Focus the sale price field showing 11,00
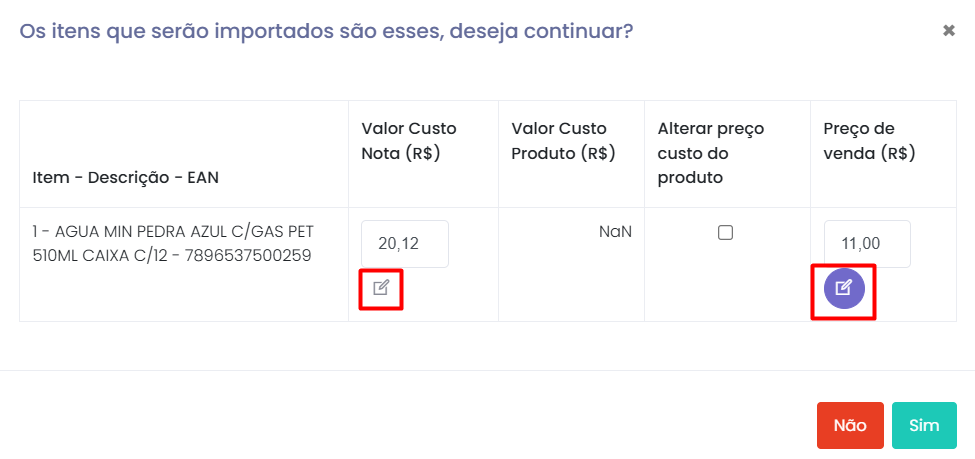 click(x=867, y=244)
